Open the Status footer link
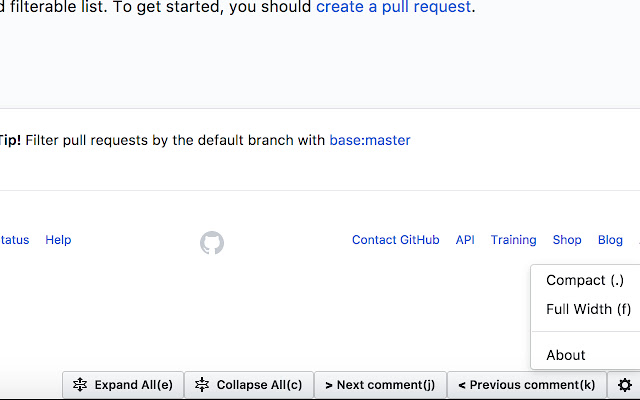 point(14,240)
